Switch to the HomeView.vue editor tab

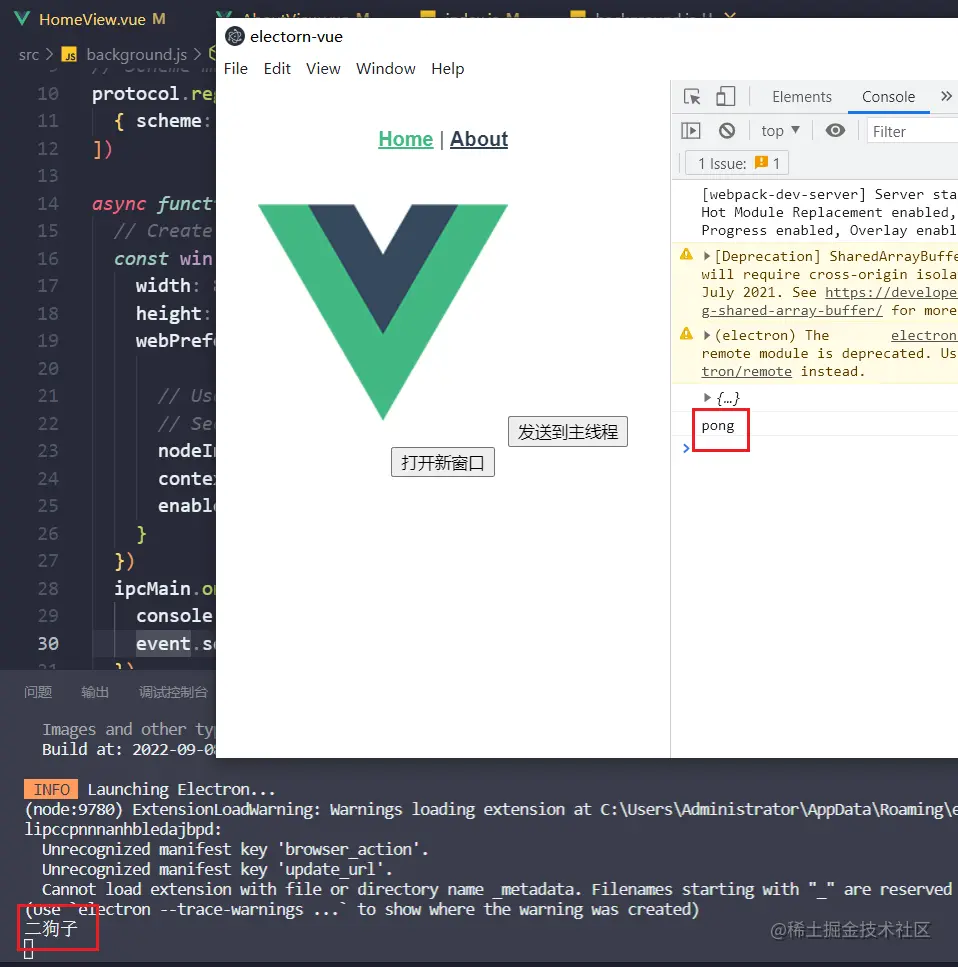point(93,19)
